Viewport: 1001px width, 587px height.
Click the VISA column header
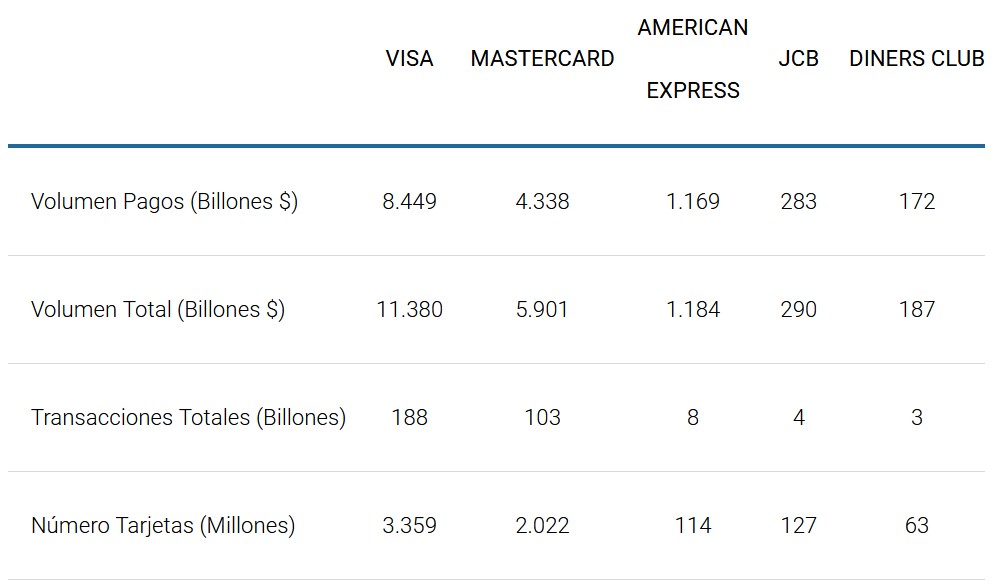coord(409,59)
